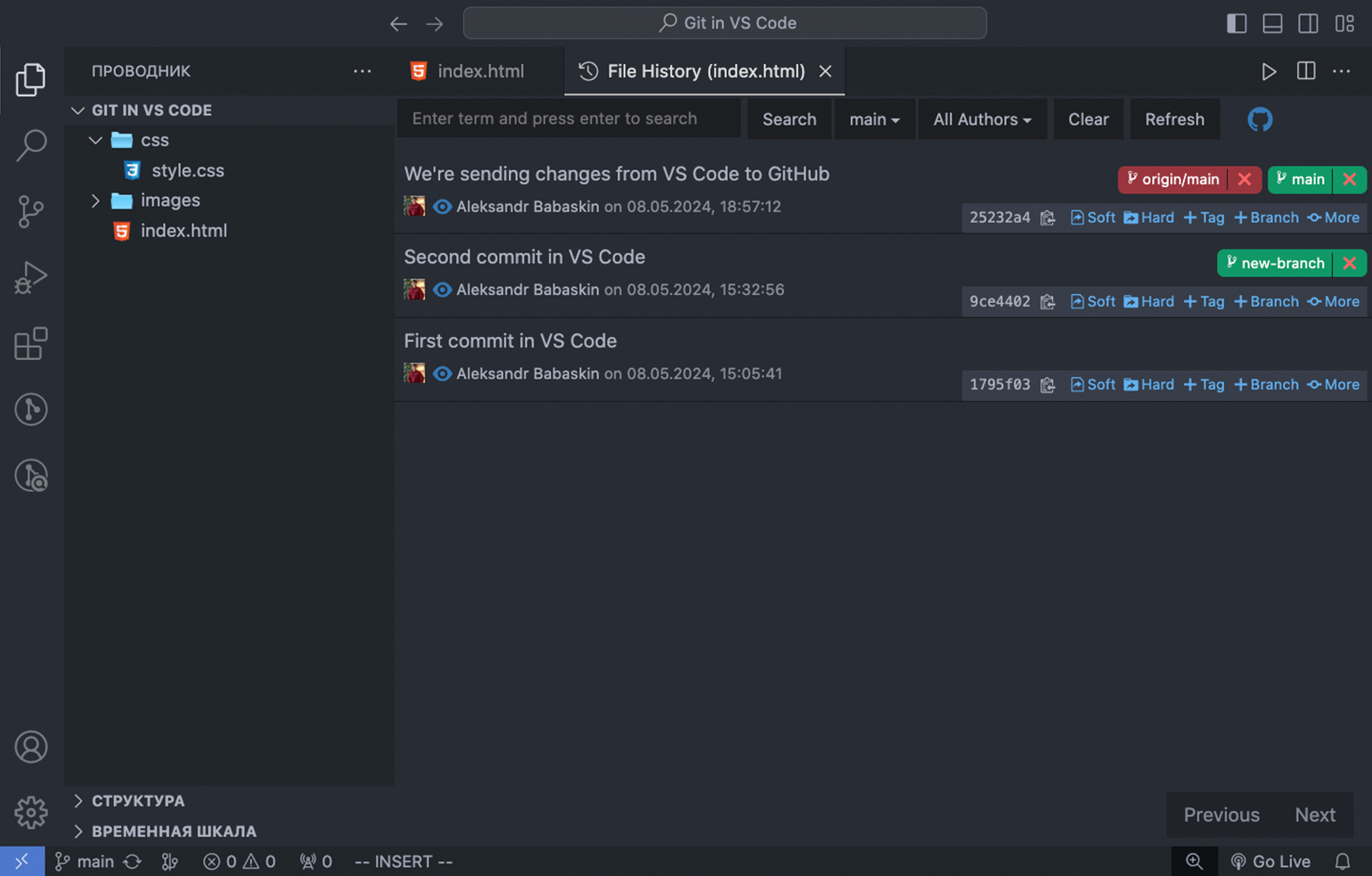This screenshot has height=876, width=1372.
Task: Click the Run play icon in editor toolbar
Action: click(x=1269, y=71)
